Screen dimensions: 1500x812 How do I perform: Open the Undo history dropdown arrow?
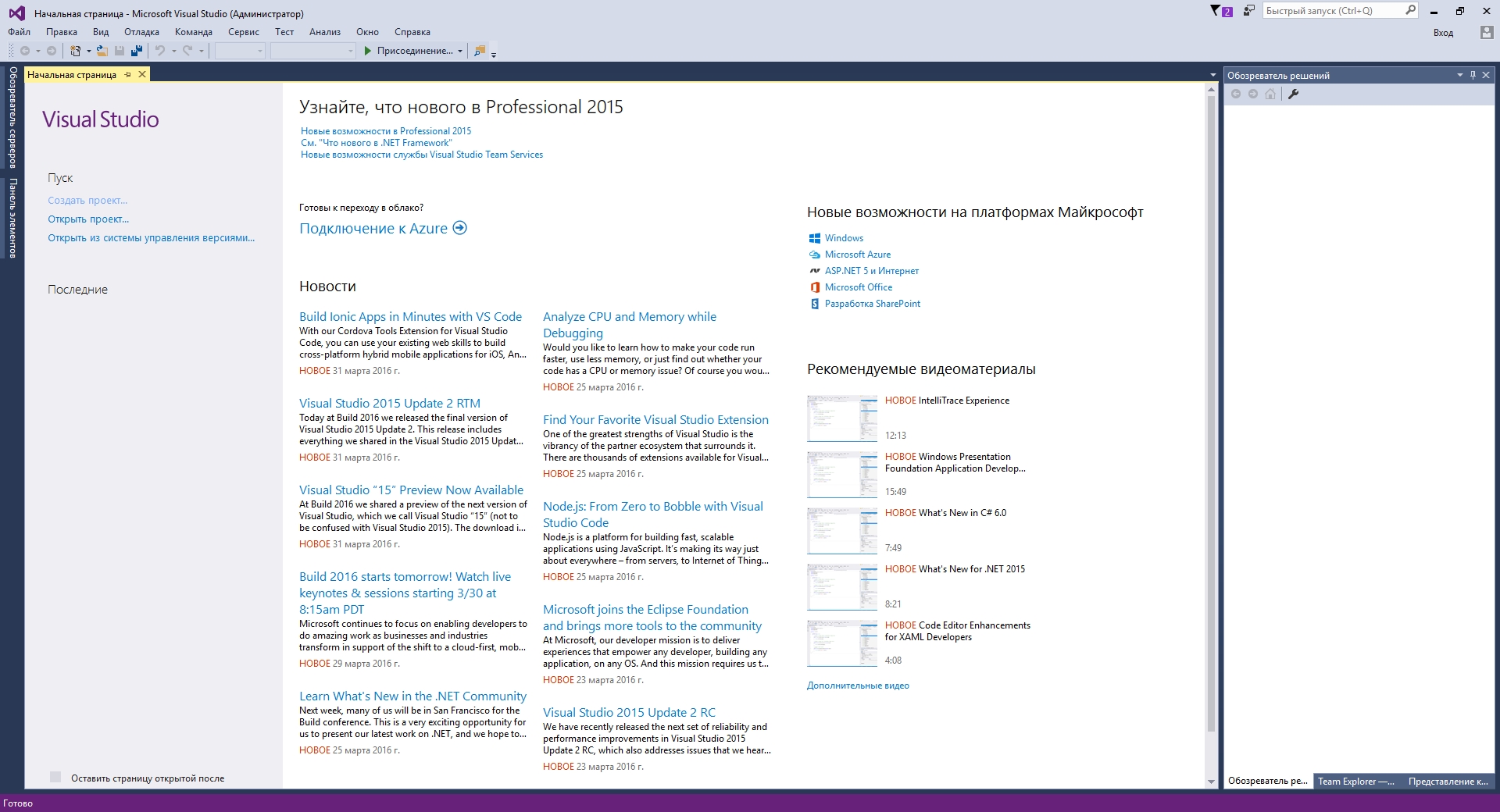(x=173, y=51)
